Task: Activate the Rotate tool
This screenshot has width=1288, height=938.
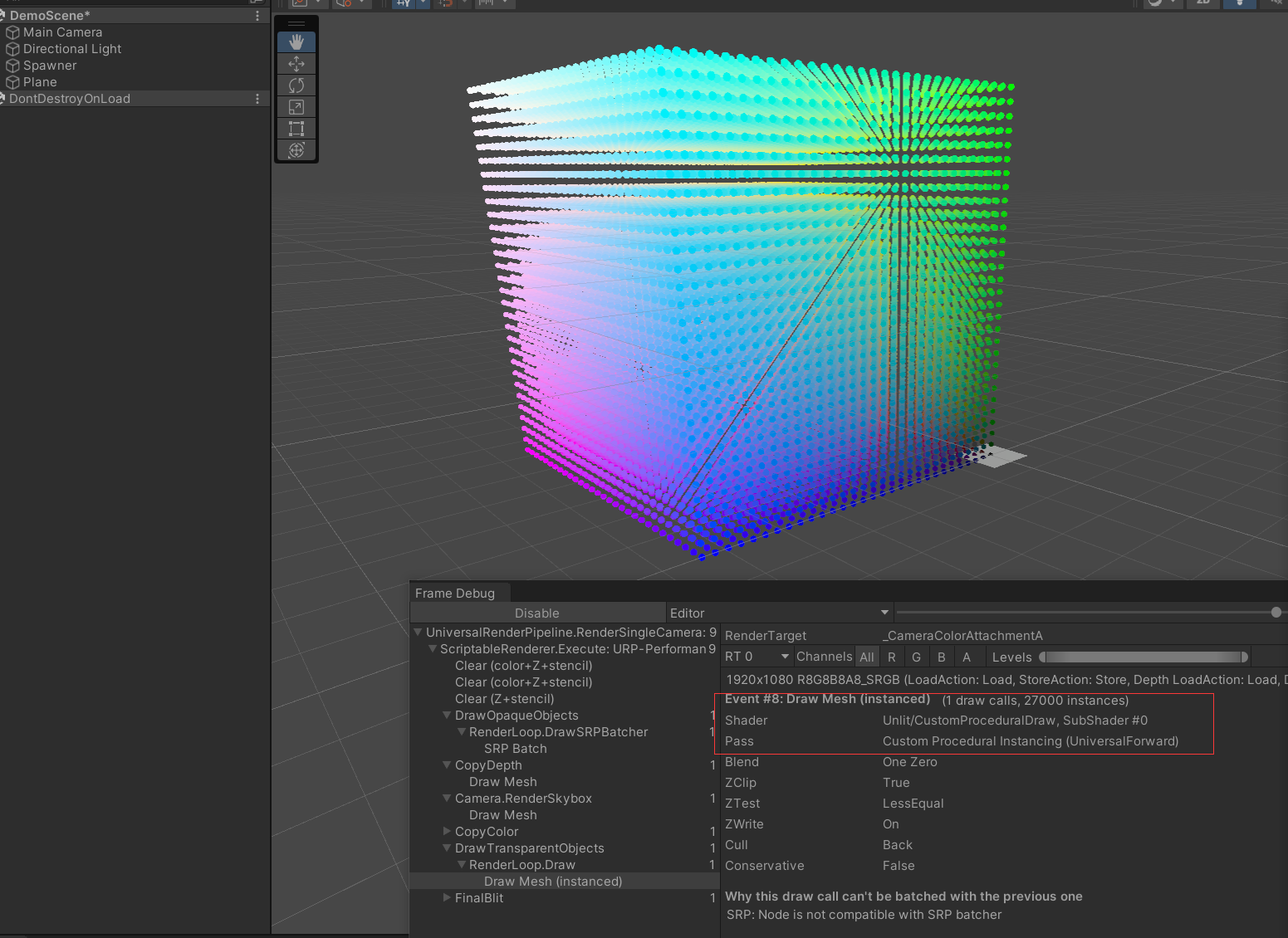Action: pyautogui.click(x=296, y=85)
